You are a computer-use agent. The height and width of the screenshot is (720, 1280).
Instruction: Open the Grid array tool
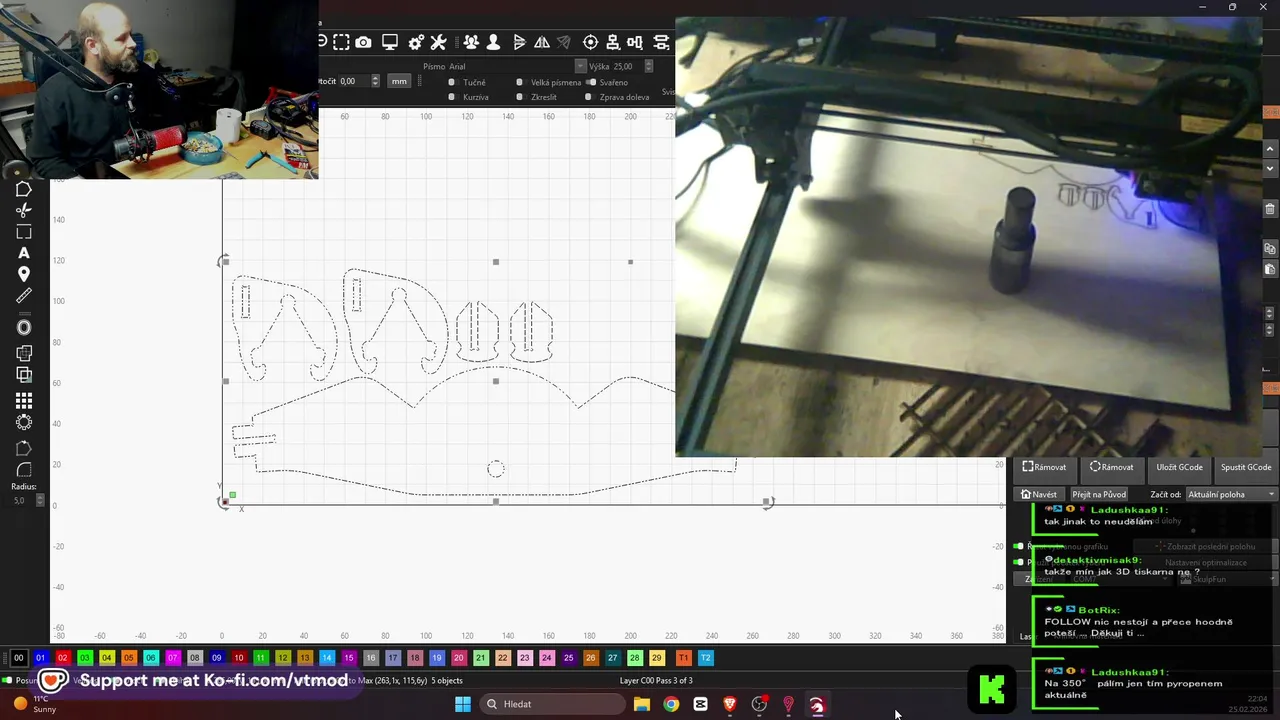pos(24,400)
